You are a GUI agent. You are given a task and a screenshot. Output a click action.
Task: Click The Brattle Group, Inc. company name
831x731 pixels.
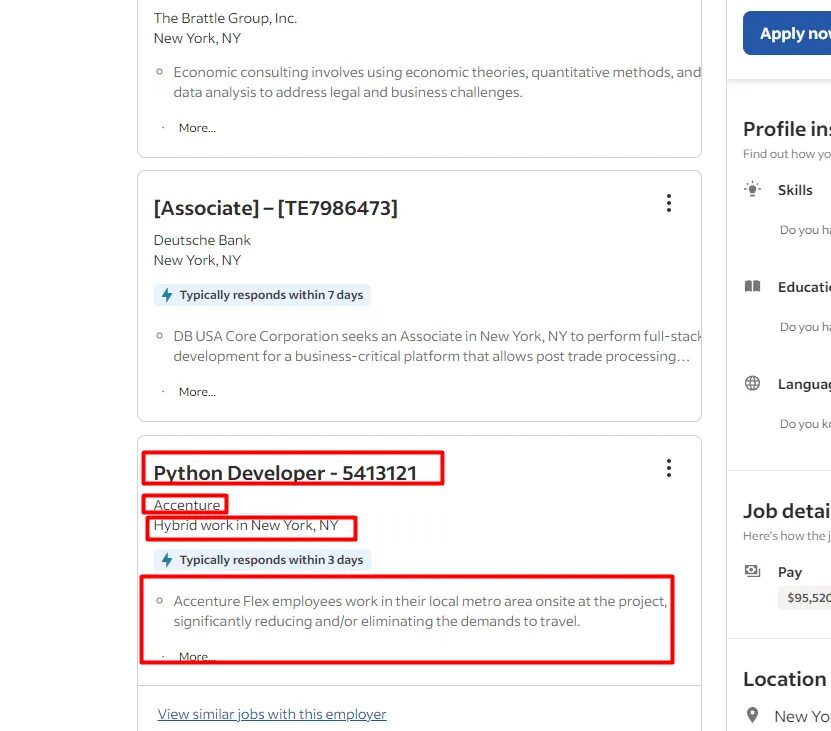point(225,18)
